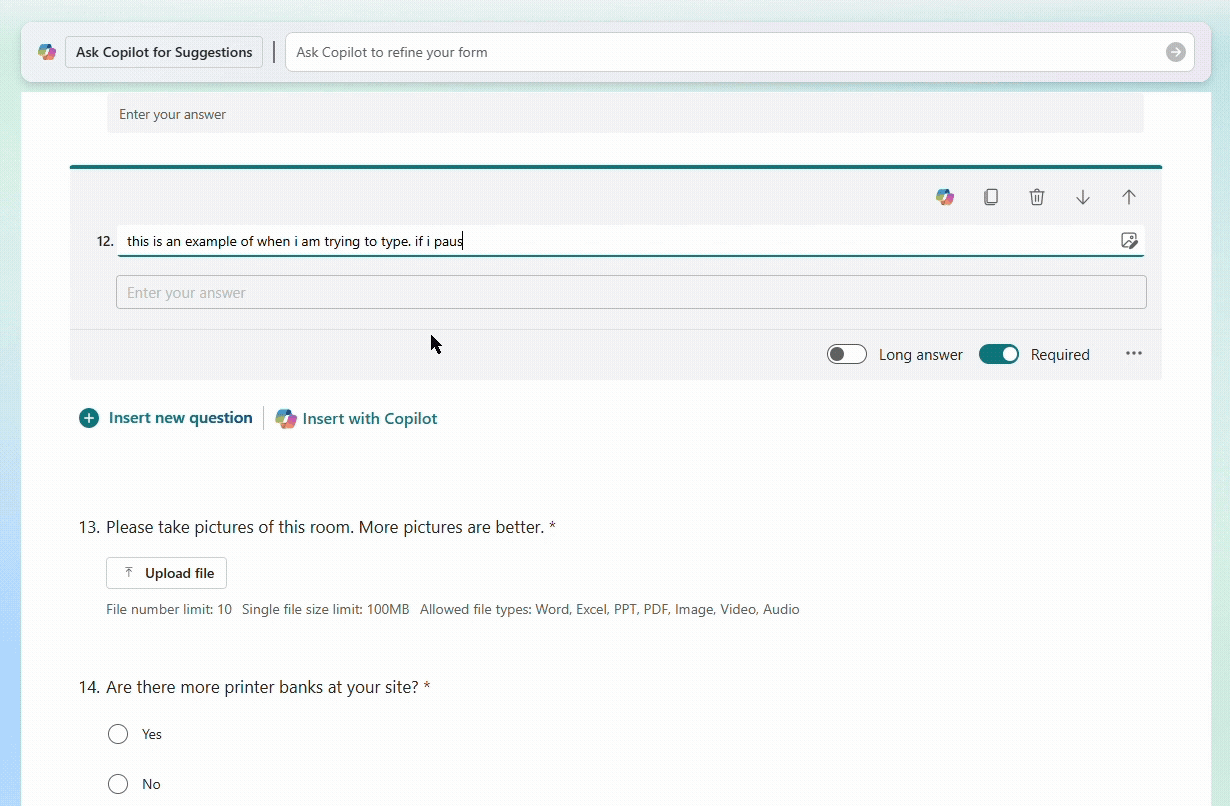1230x806 pixels.
Task: Submit the Copilot prompt with arrow icon
Action: pyautogui.click(x=1176, y=52)
